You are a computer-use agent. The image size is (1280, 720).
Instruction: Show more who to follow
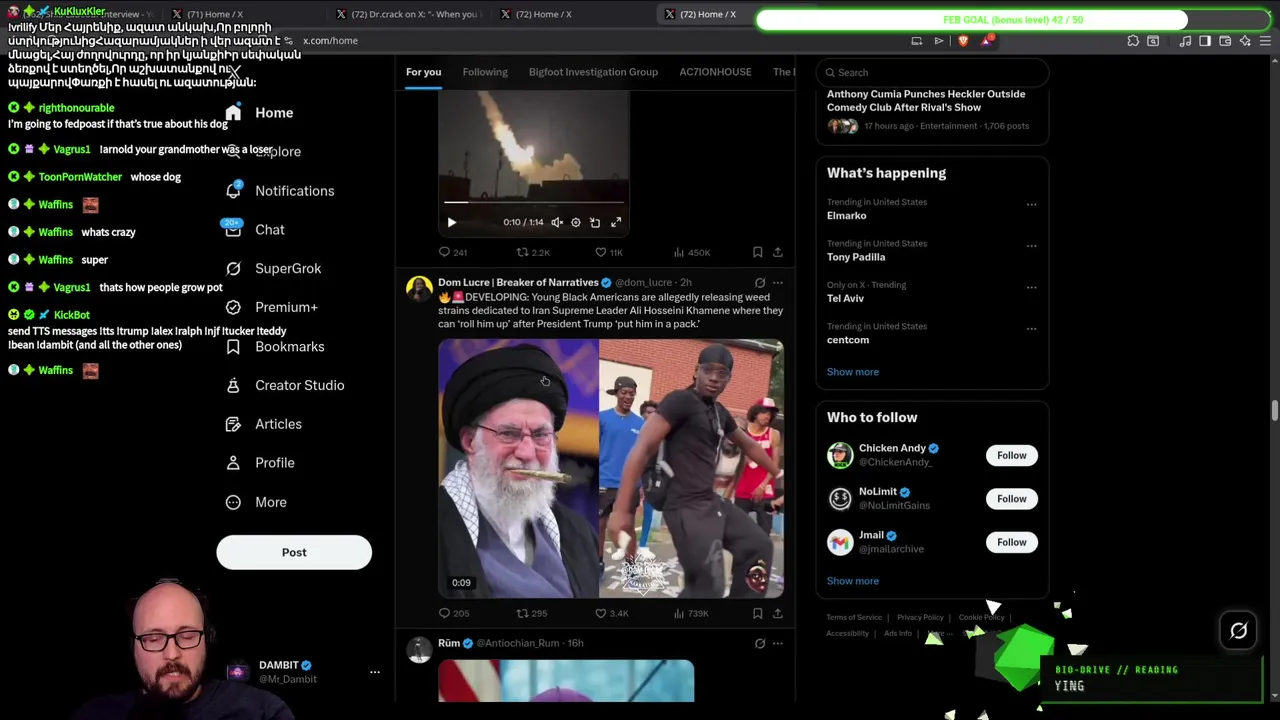click(x=853, y=581)
